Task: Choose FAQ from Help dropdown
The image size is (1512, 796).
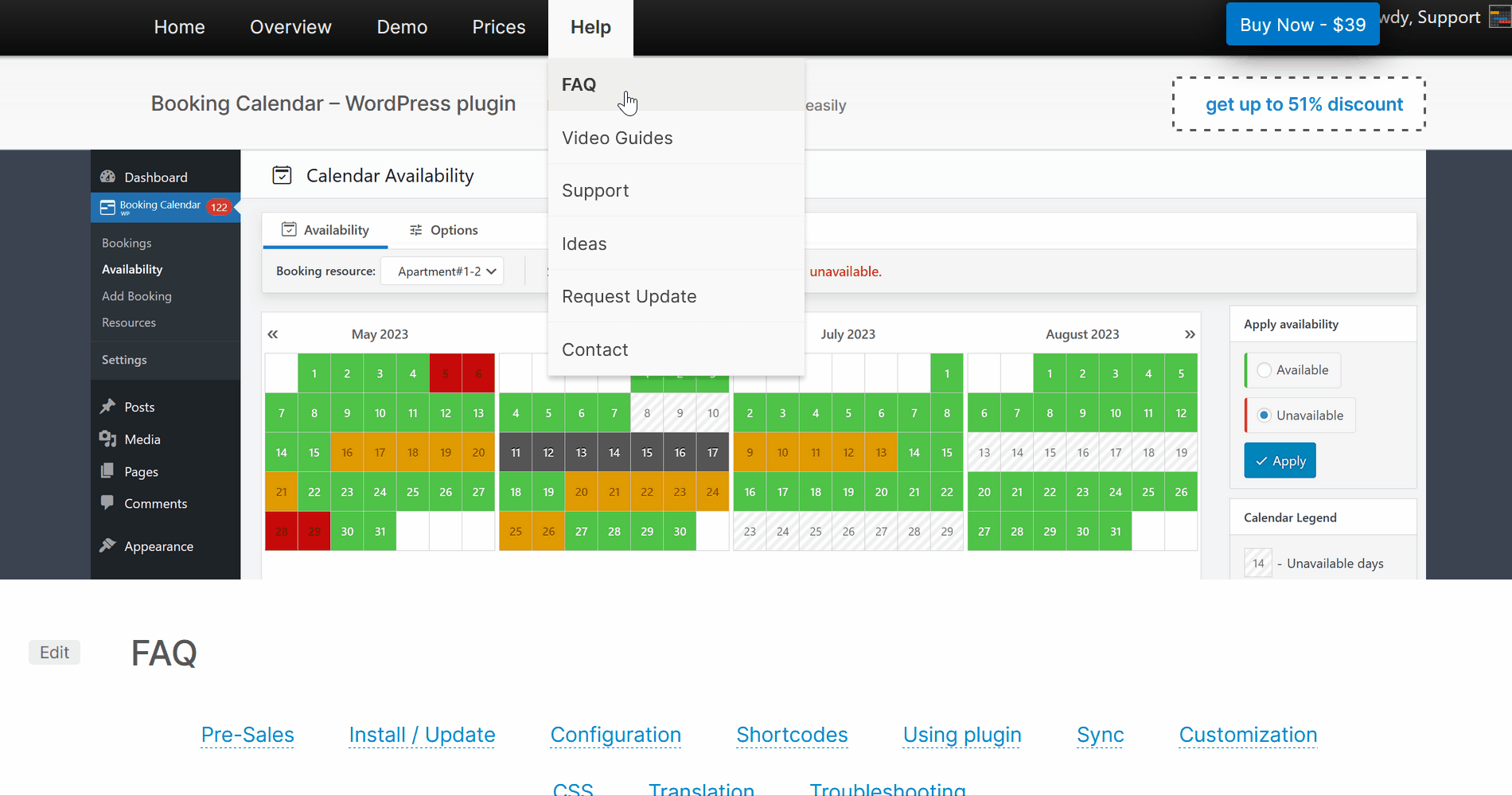Action: point(676,84)
